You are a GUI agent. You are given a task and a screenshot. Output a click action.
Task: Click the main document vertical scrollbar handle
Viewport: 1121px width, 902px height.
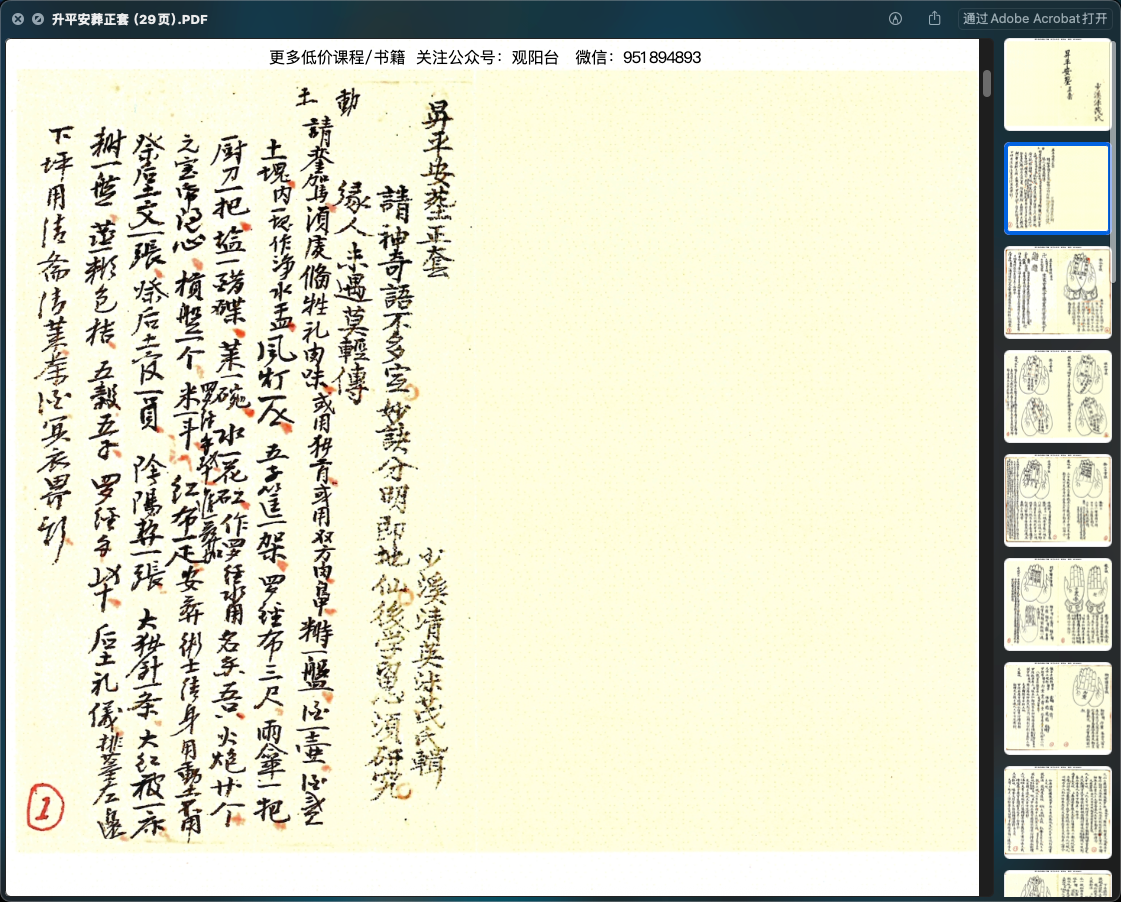987,83
